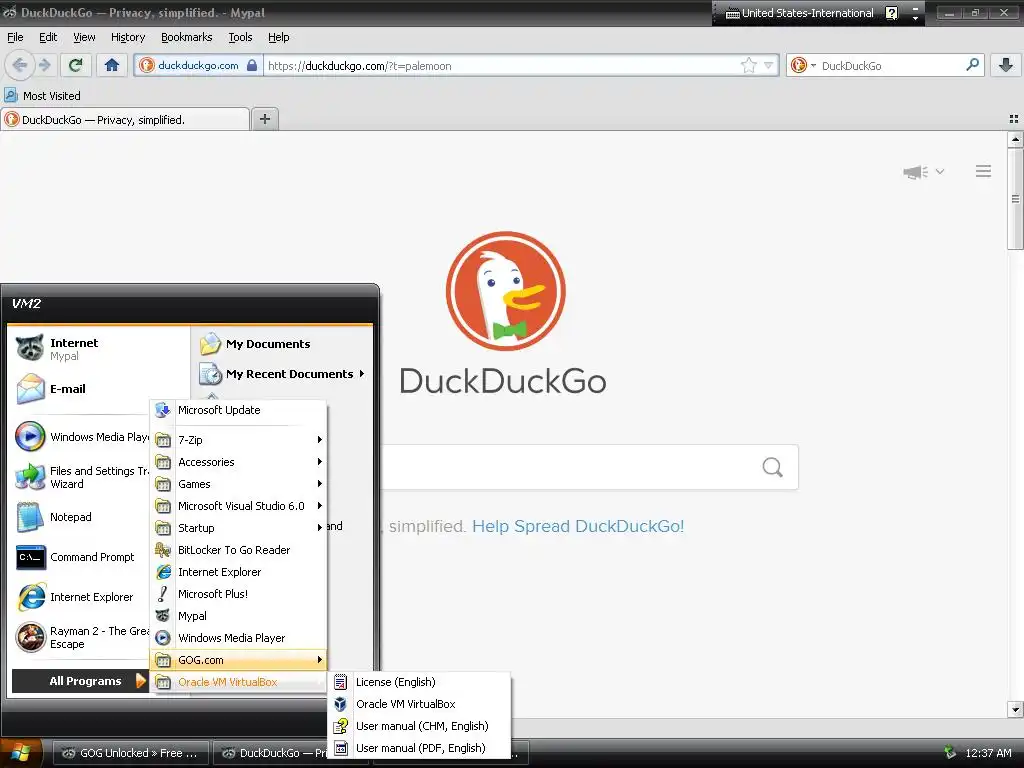This screenshot has height=768, width=1024.
Task: Open Files and Settings Transfer Wizard
Action: point(81,477)
